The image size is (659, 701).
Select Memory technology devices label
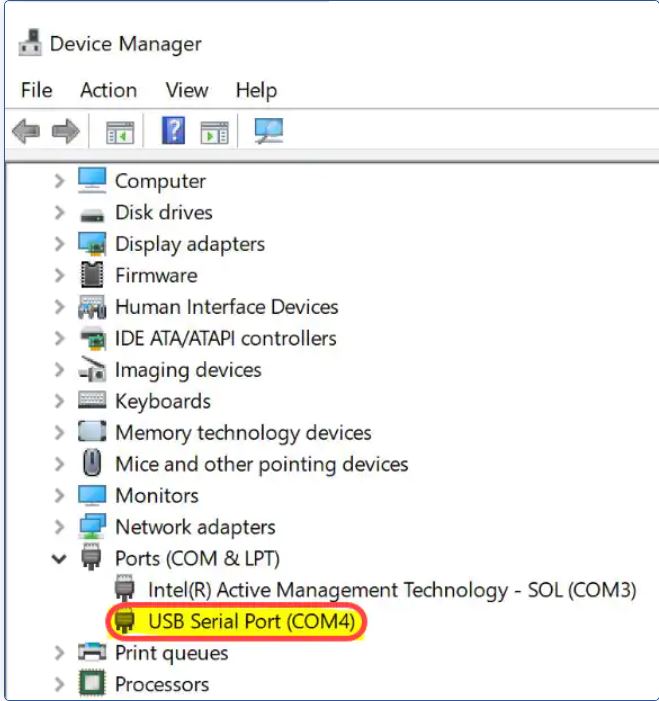(243, 433)
